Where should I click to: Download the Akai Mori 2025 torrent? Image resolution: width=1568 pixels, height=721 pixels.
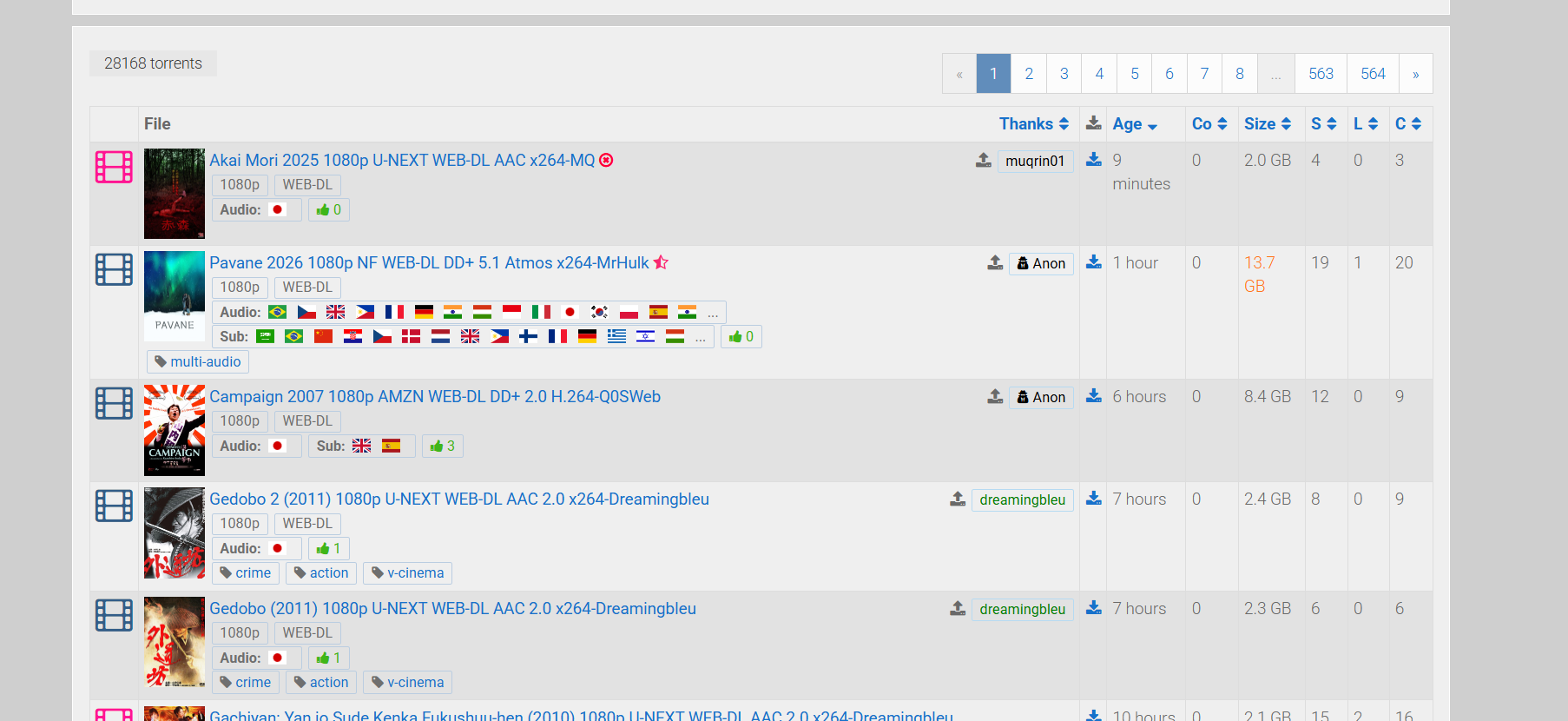(x=1094, y=160)
